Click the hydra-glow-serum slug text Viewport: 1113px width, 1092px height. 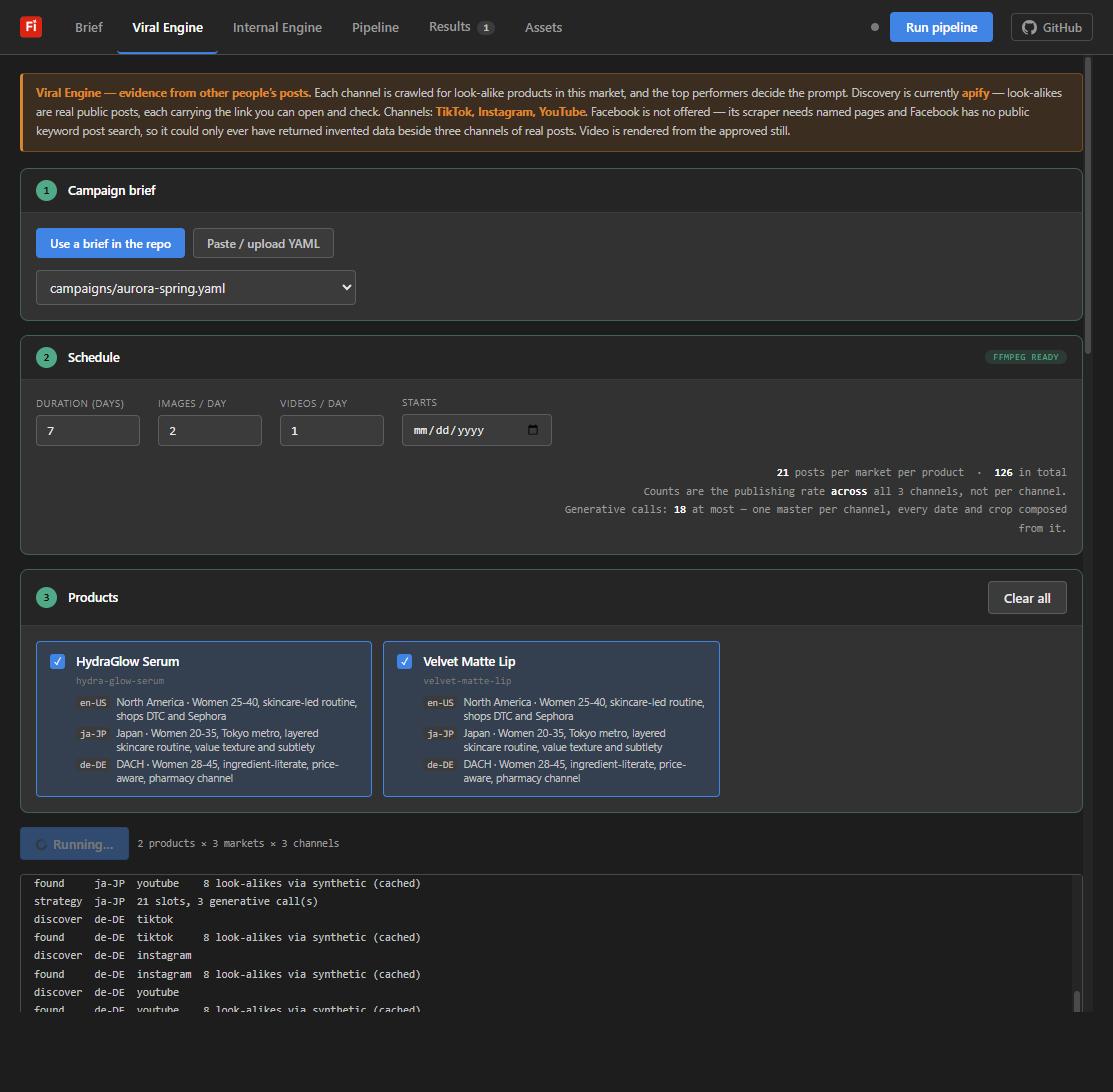click(120, 681)
